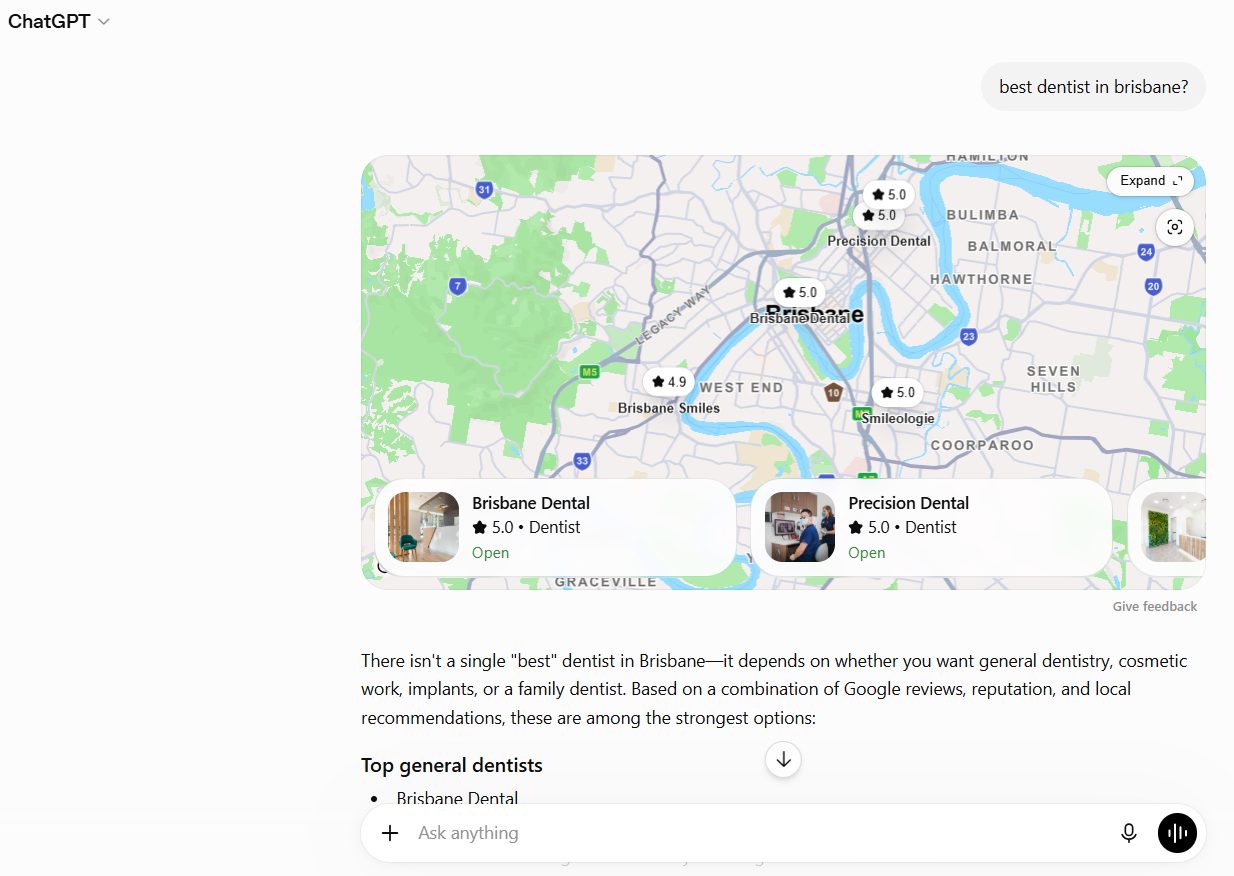Viewport: 1234px width, 876px height.
Task: Click the Give feedback link
Action: coord(1154,607)
